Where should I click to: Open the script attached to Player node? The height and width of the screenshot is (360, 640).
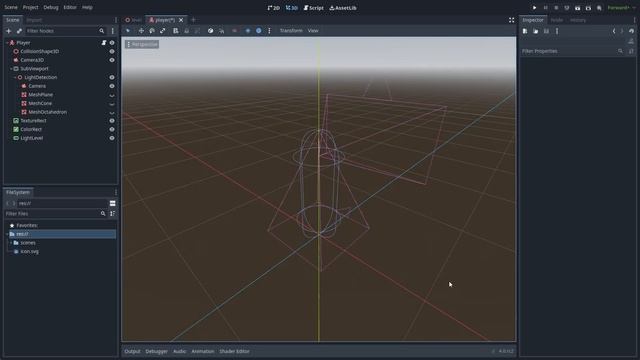[x=104, y=42]
